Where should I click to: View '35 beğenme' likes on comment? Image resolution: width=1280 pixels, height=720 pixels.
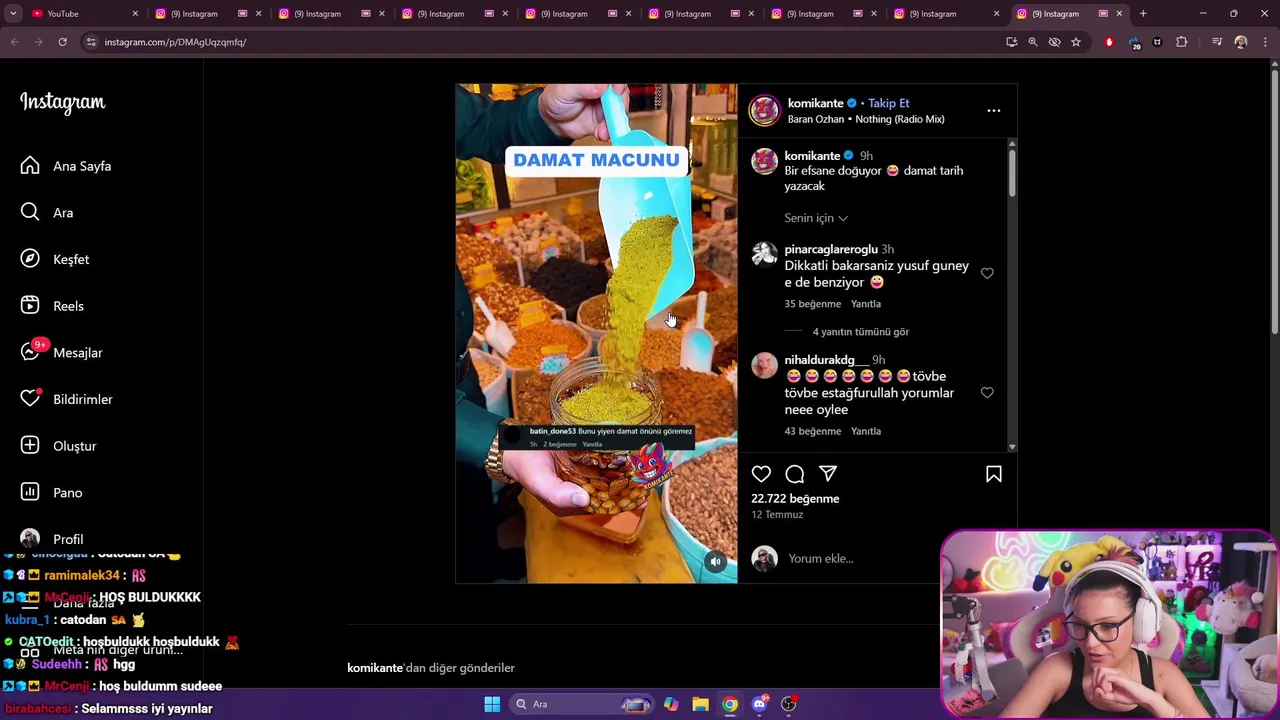coord(813,304)
